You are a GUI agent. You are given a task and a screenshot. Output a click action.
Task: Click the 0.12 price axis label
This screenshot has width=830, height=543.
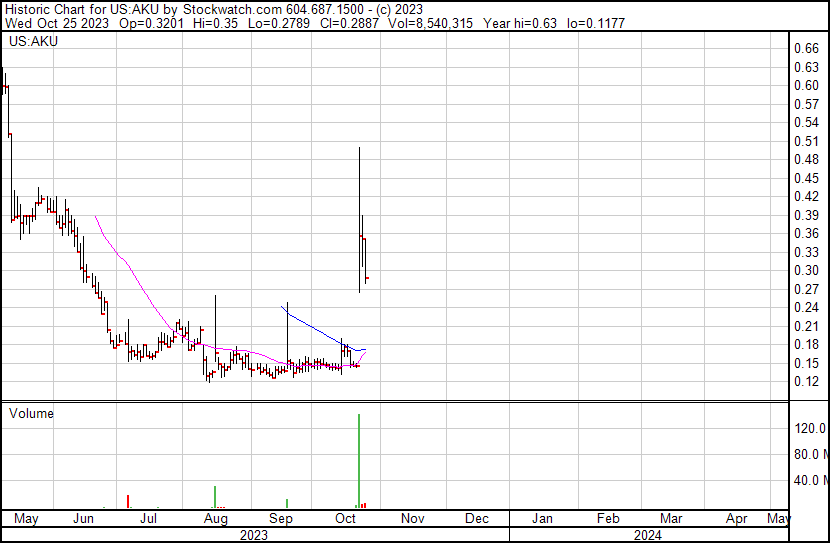806,381
